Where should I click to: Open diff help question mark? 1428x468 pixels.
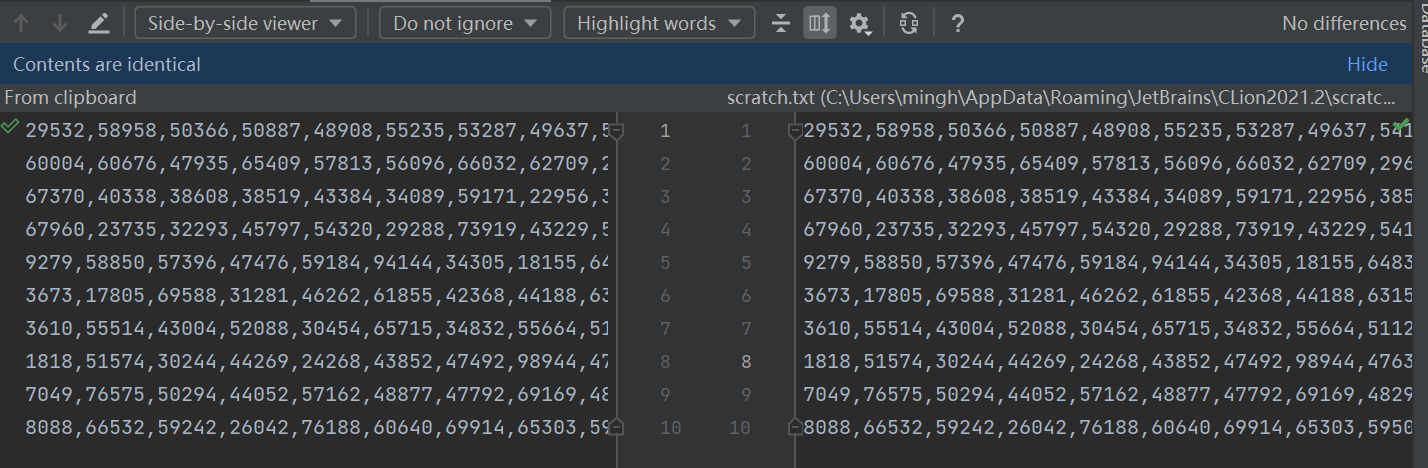tap(958, 23)
